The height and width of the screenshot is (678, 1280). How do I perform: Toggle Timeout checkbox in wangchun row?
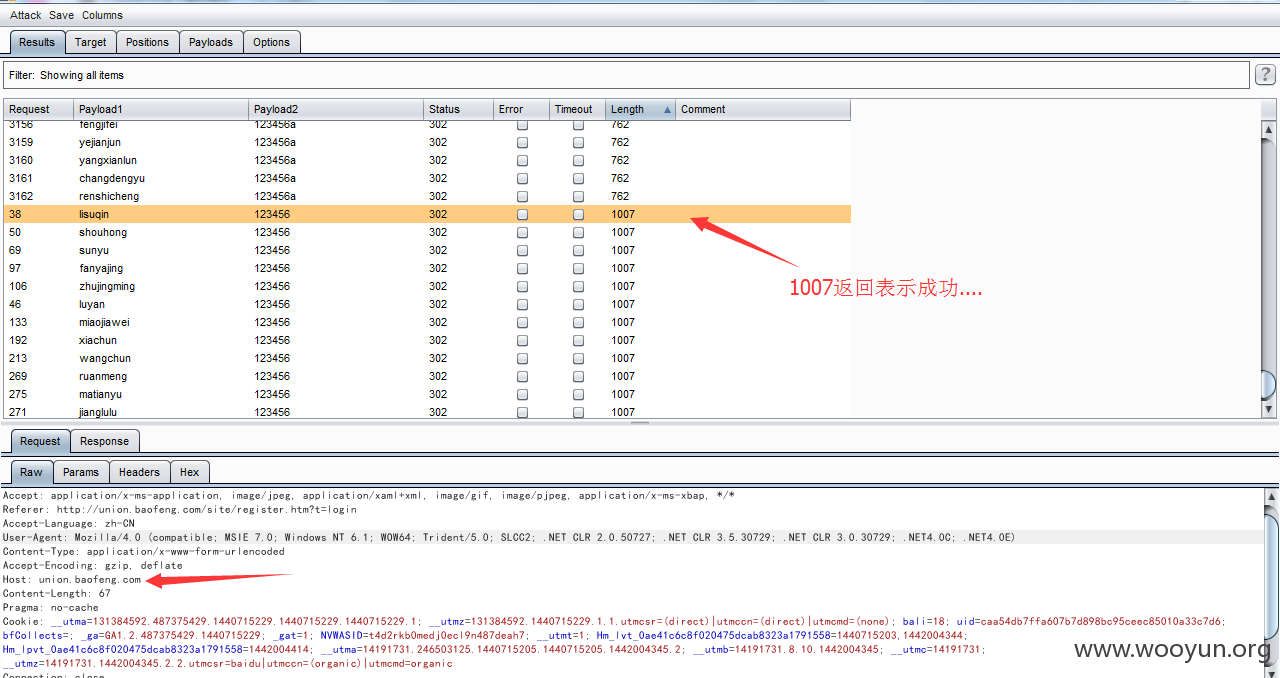point(578,358)
